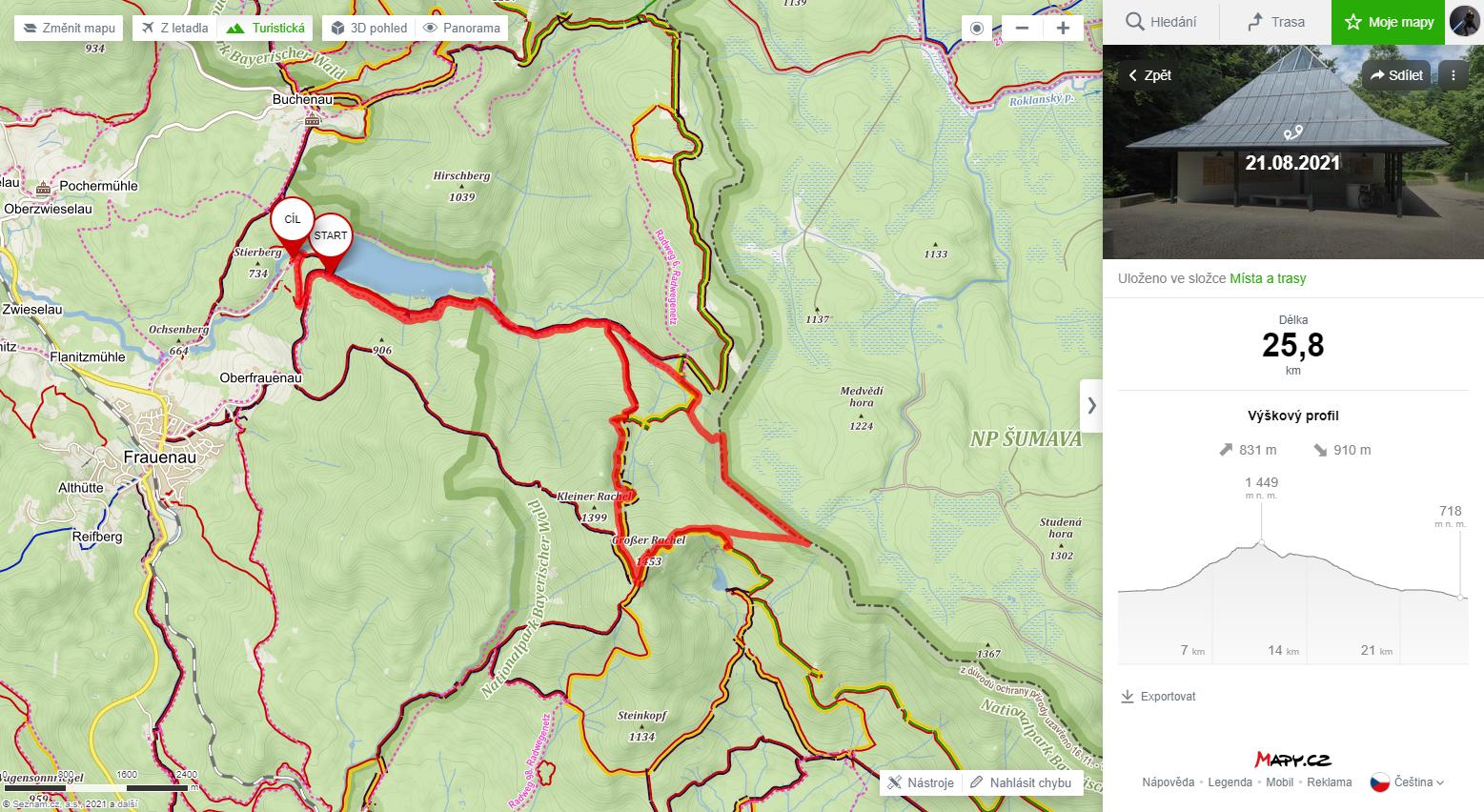This screenshot has width=1484, height=812.
Task: Switch to the Hledání tab
Action: (x=1160, y=22)
